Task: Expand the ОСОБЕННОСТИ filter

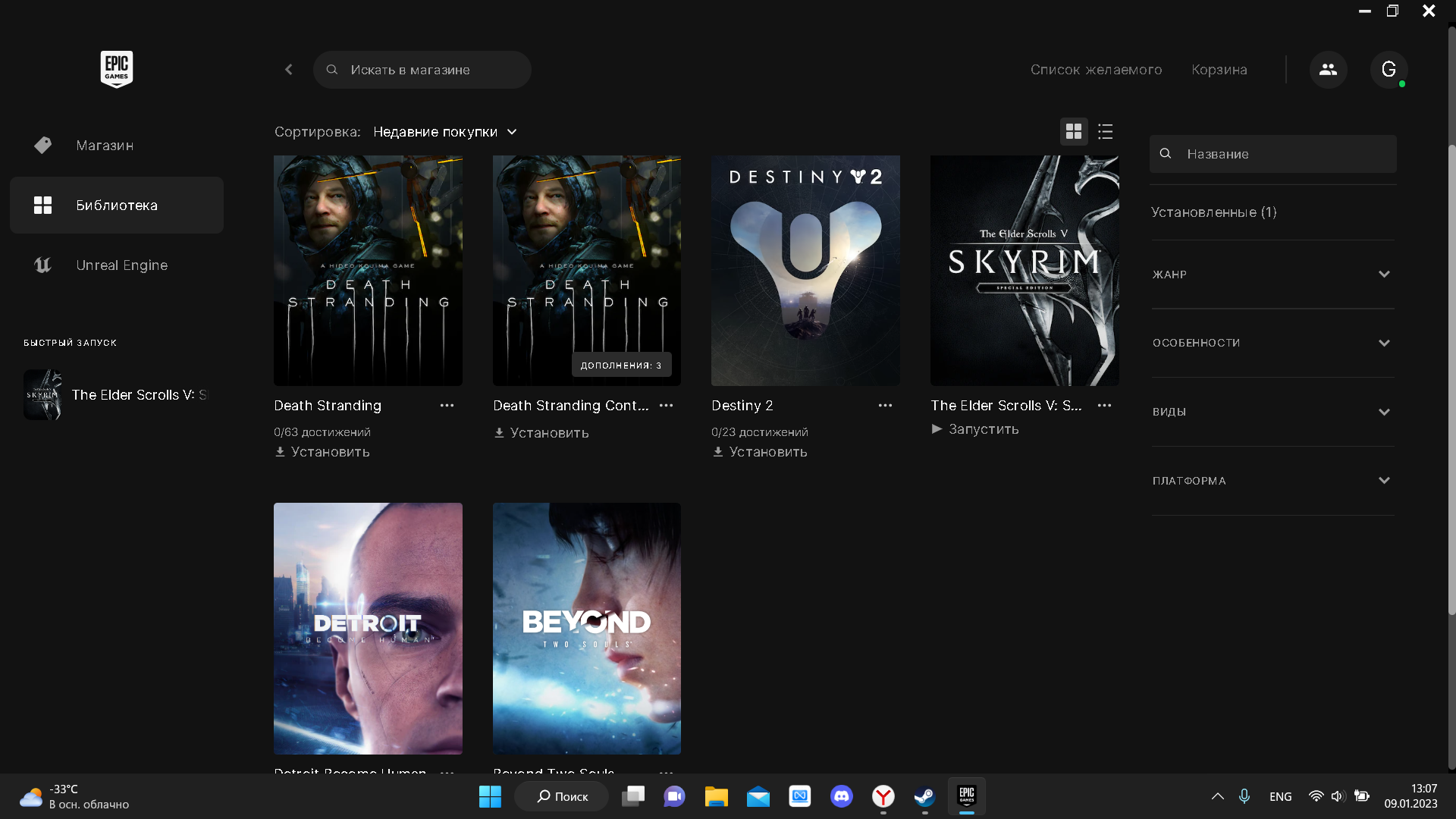Action: [x=1272, y=344]
